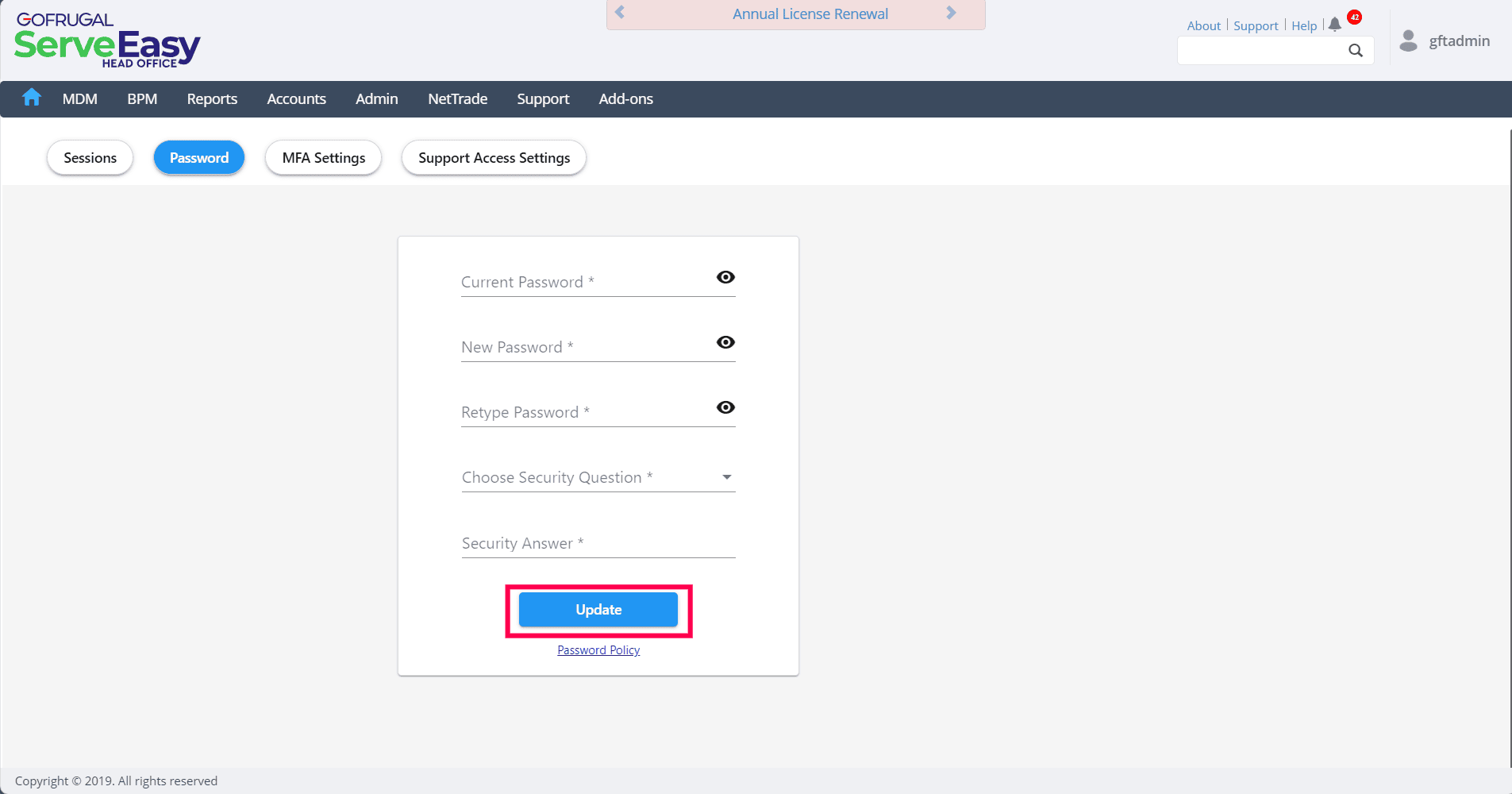
Task: Click the home icon in navigation bar
Action: (32, 98)
